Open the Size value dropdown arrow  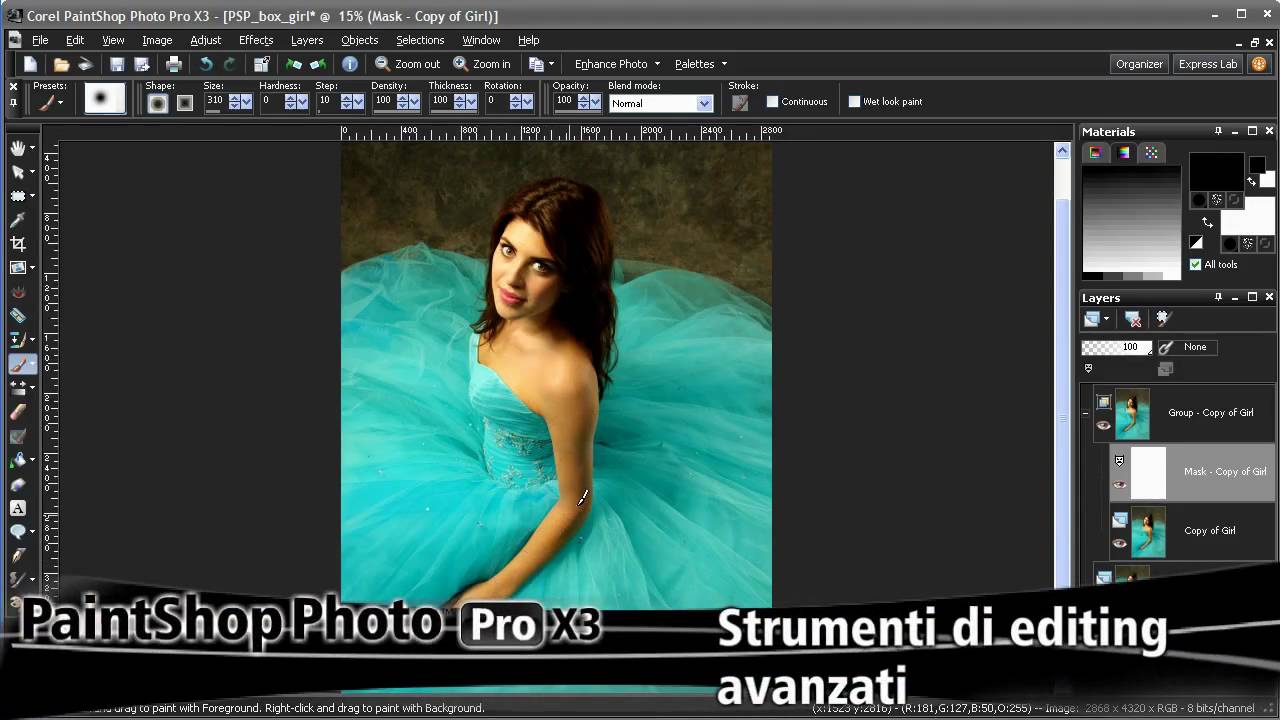(246, 101)
